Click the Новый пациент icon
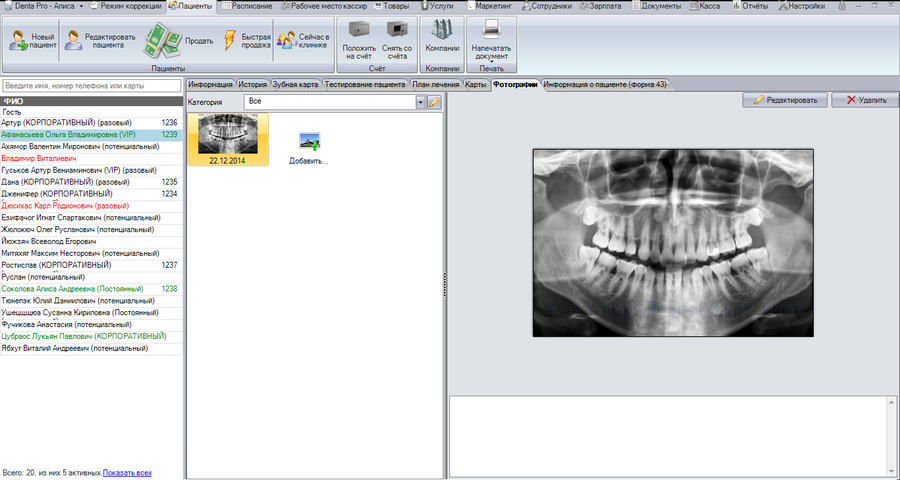The width and height of the screenshot is (900, 480). pyautogui.click(x=18, y=41)
